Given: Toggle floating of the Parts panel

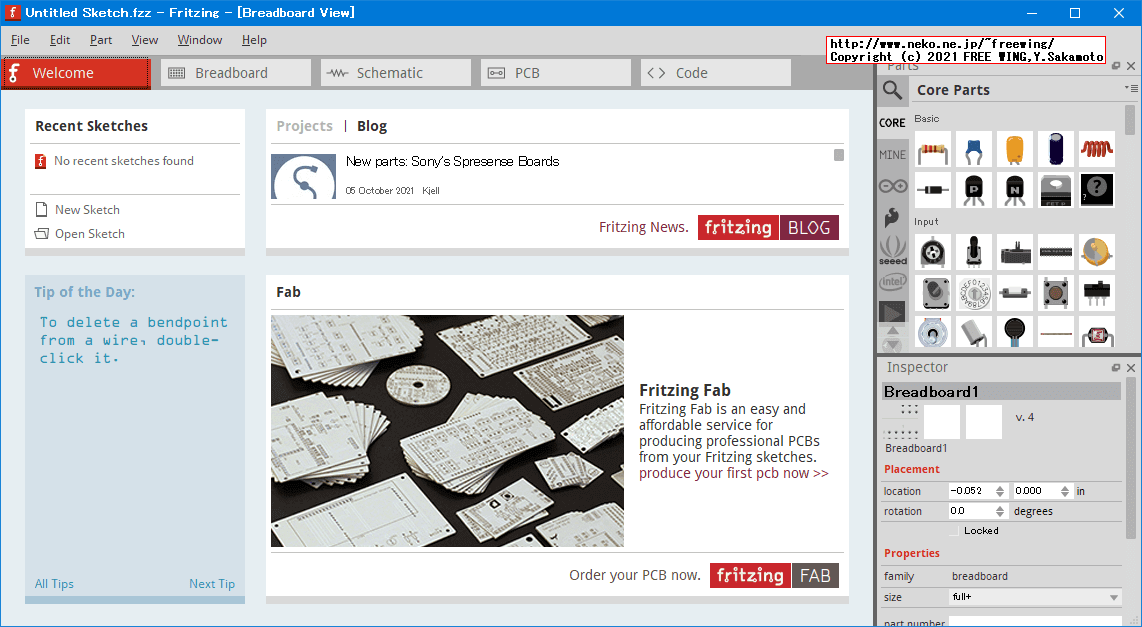Looking at the screenshot, I should click(1115, 66).
